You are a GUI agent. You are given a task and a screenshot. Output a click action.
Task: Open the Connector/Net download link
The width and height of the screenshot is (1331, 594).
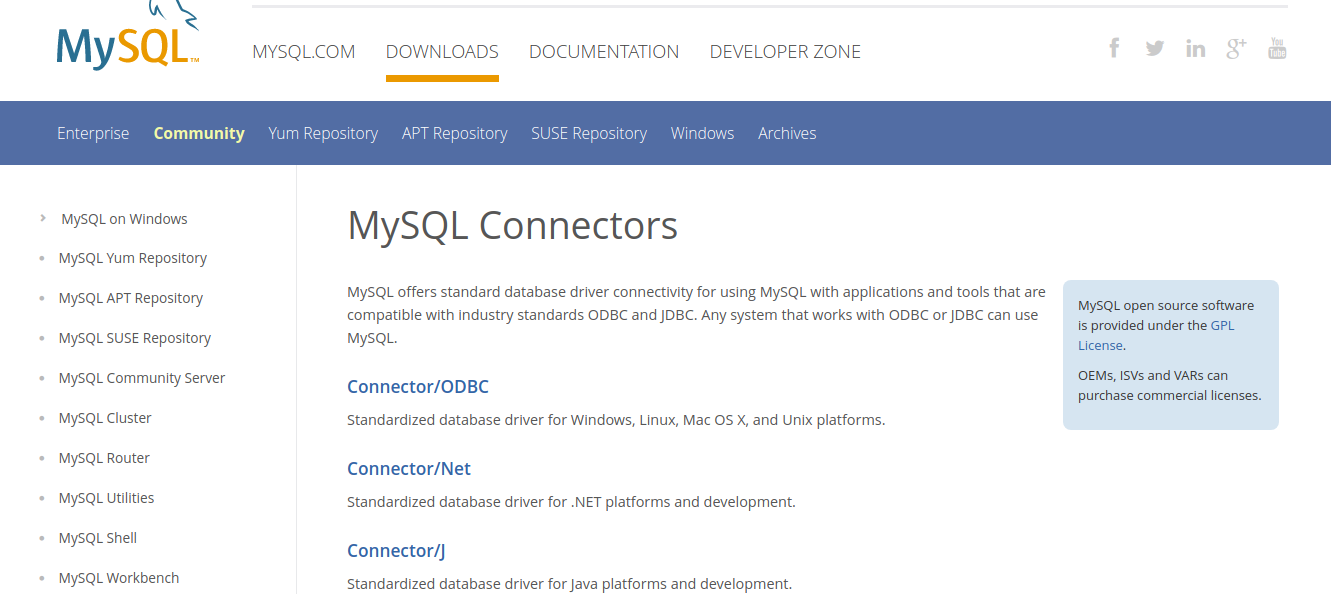coord(409,469)
